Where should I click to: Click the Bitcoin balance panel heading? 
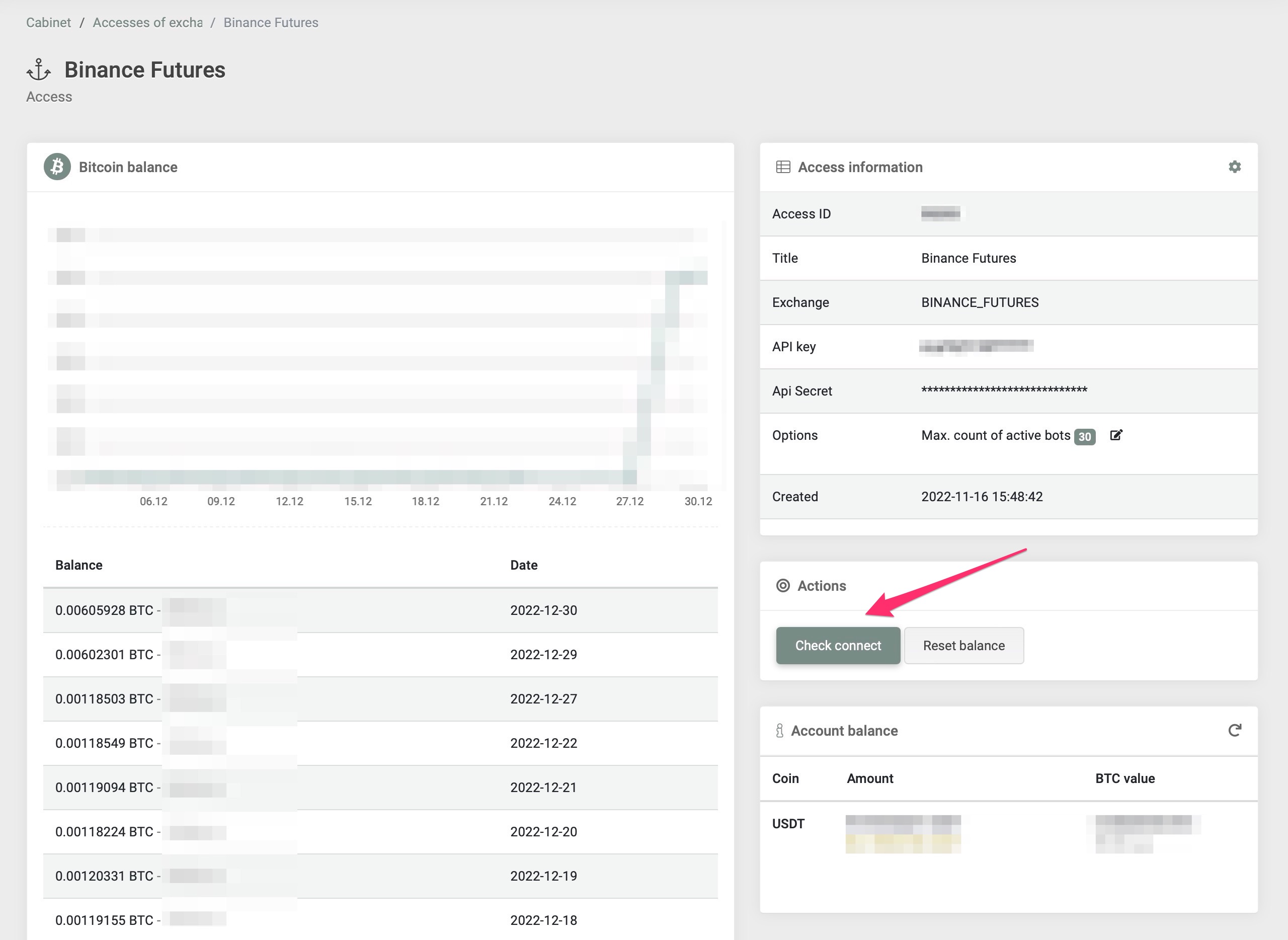[128, 167]
